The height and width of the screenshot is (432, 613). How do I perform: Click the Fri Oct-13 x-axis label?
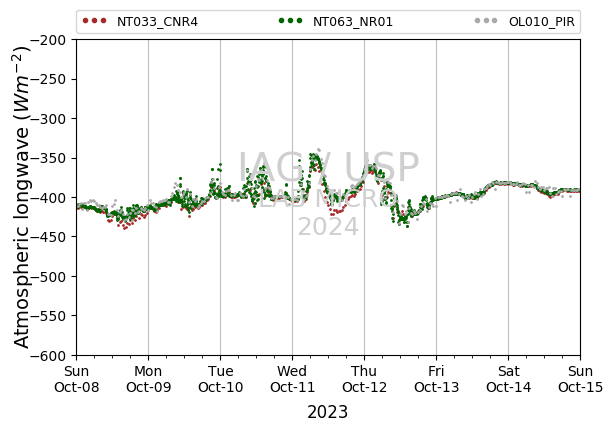436,379
